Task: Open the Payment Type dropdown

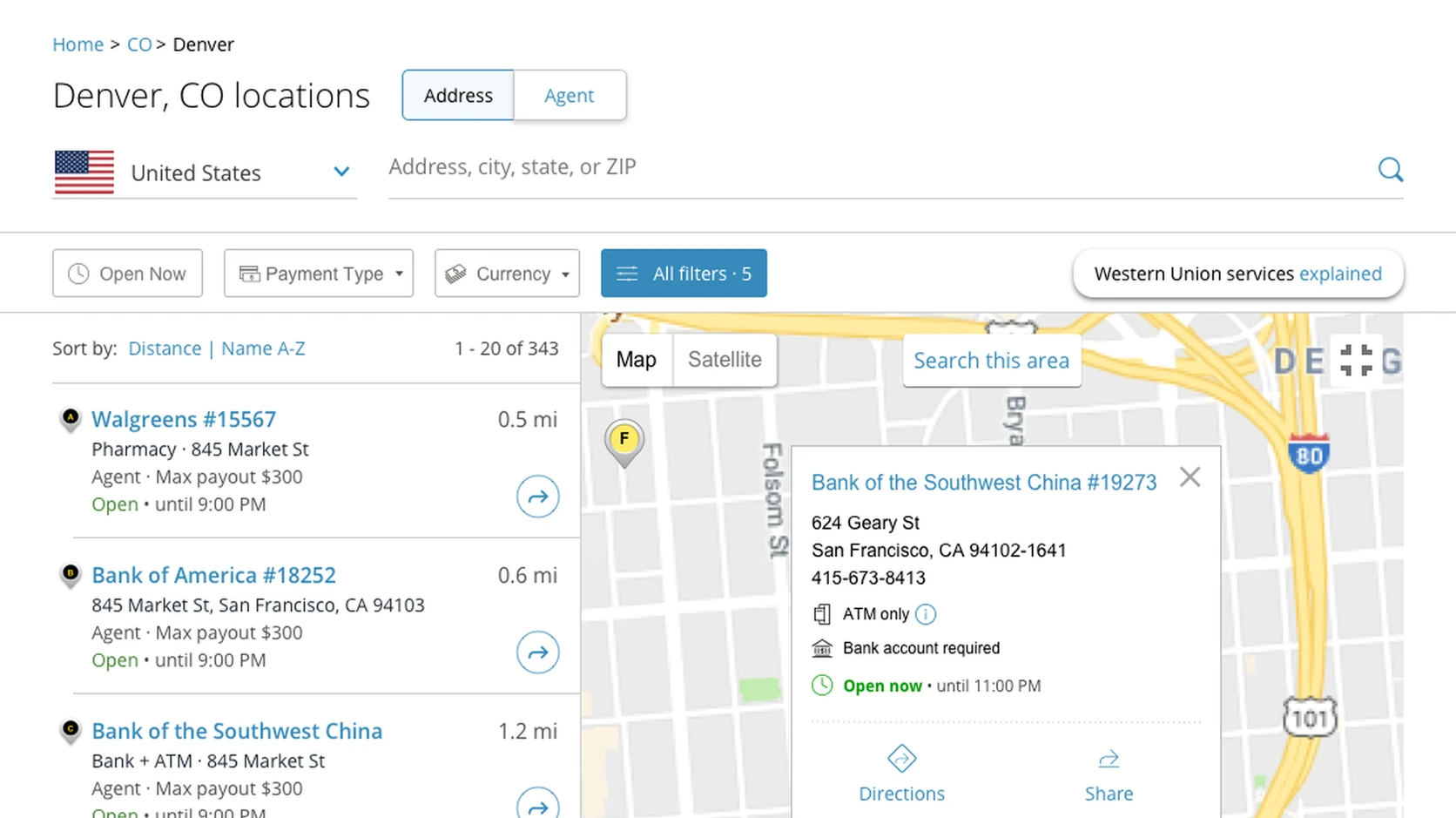Action: [319, 274]
